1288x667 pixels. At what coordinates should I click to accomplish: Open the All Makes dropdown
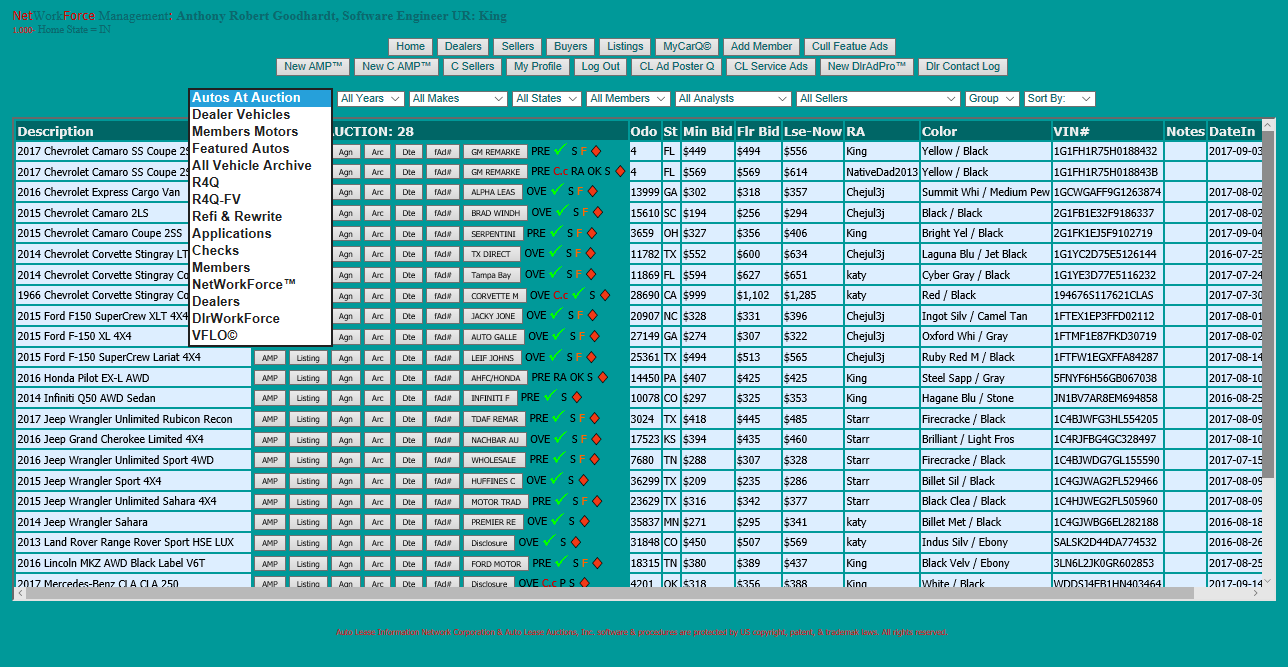click(x=458, y=99)
